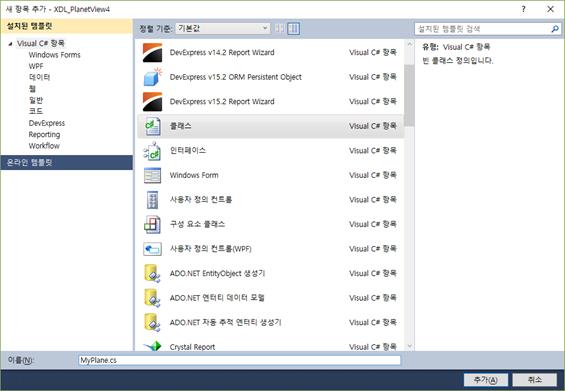Select WPF category in tree
Screen dimensions: 565x391
coord(36,66)
